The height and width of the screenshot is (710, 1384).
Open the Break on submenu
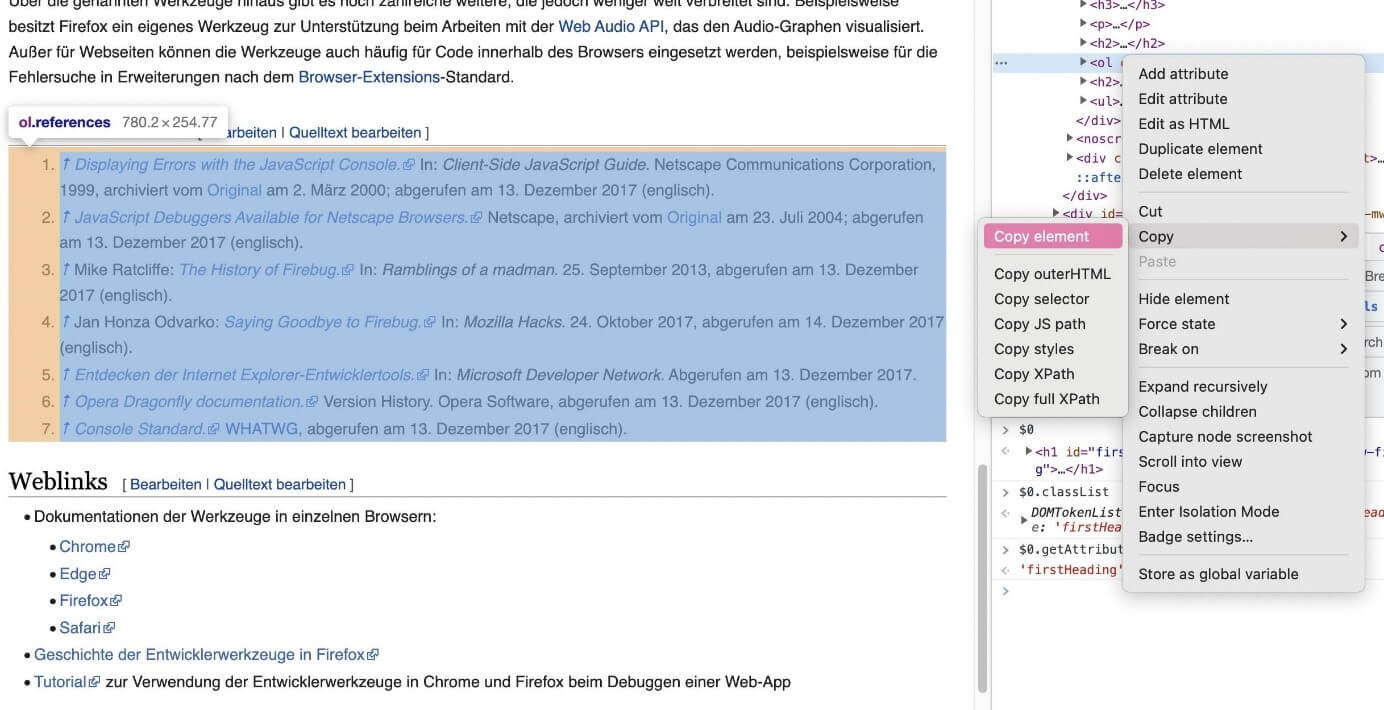(1243, 349)
